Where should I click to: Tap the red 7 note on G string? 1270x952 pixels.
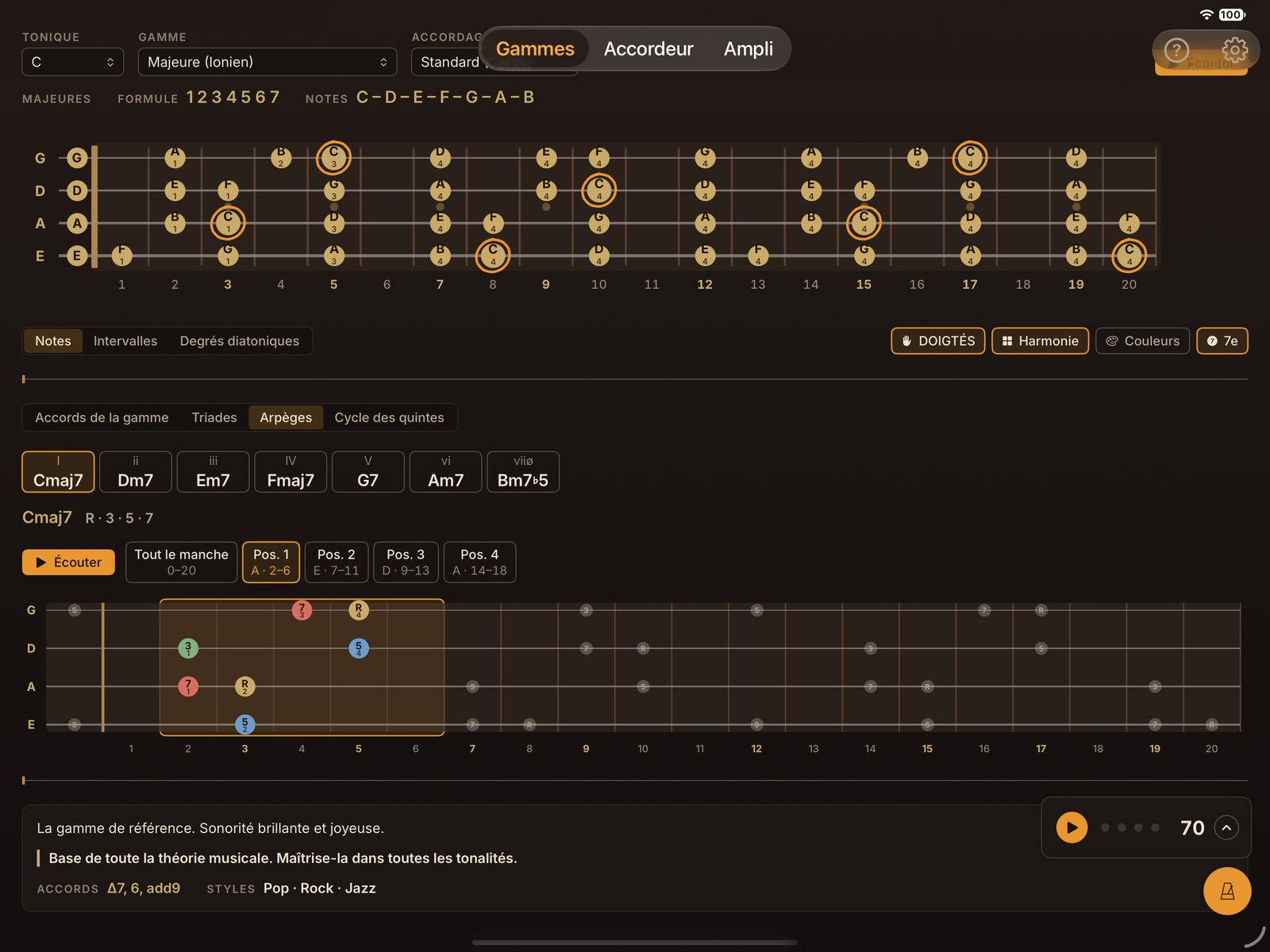pyautogui.click(x=302, y=610)
